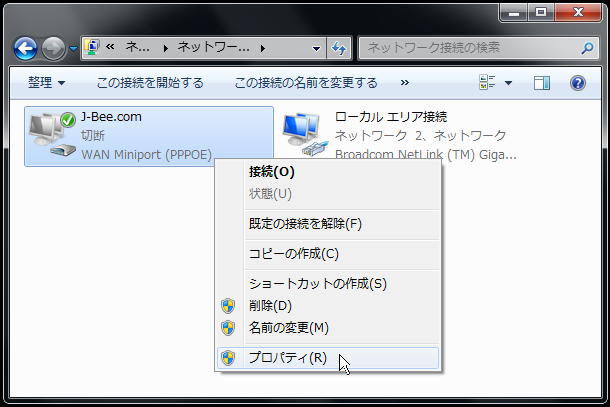Click the network folder icon in address bar
This screenshot has height=407, width=610.
[92, 48]
